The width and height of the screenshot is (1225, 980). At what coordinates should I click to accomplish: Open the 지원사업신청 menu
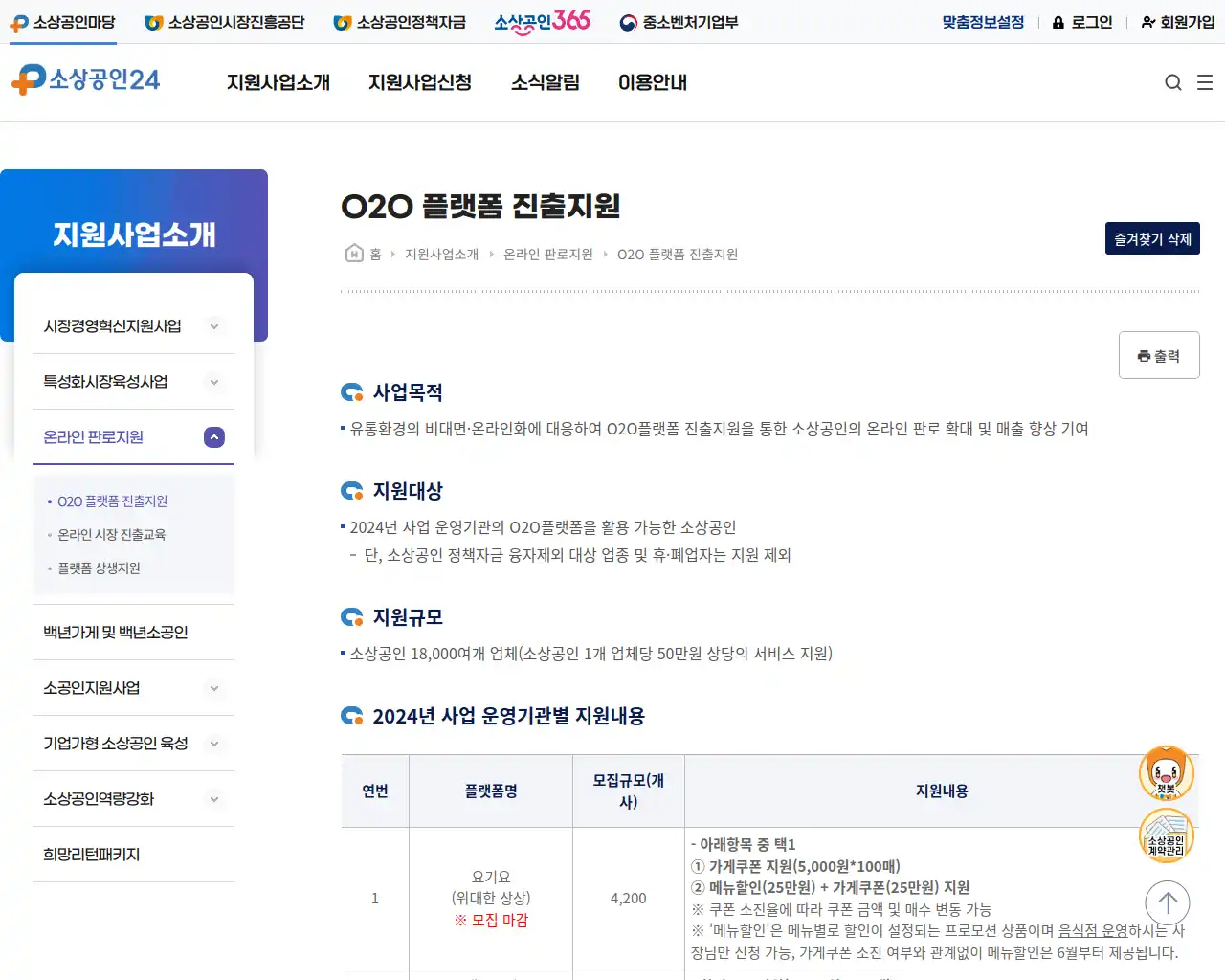point(419,83)
